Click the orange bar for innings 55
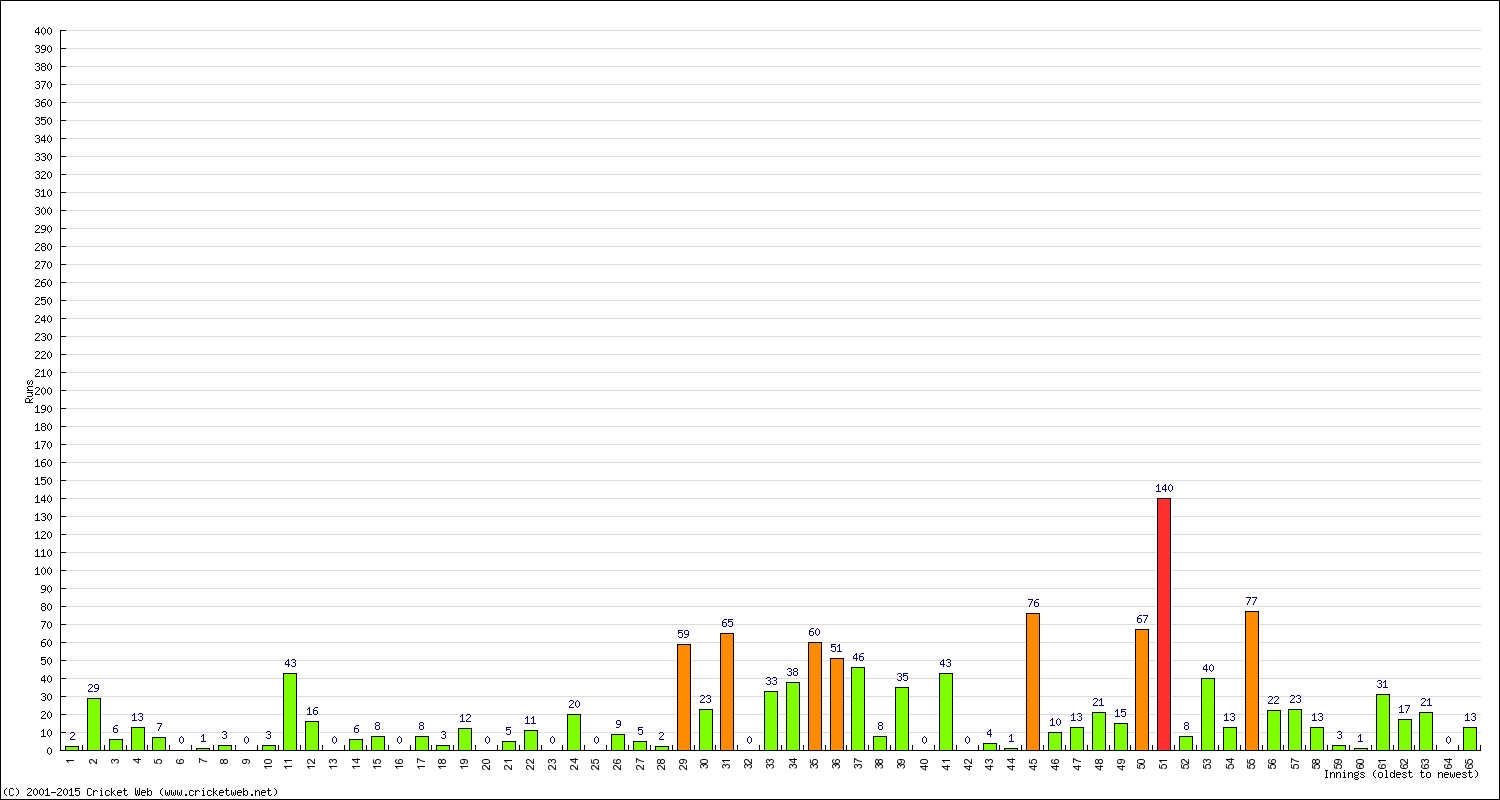1500x800 pixels. coord(1252,681)
